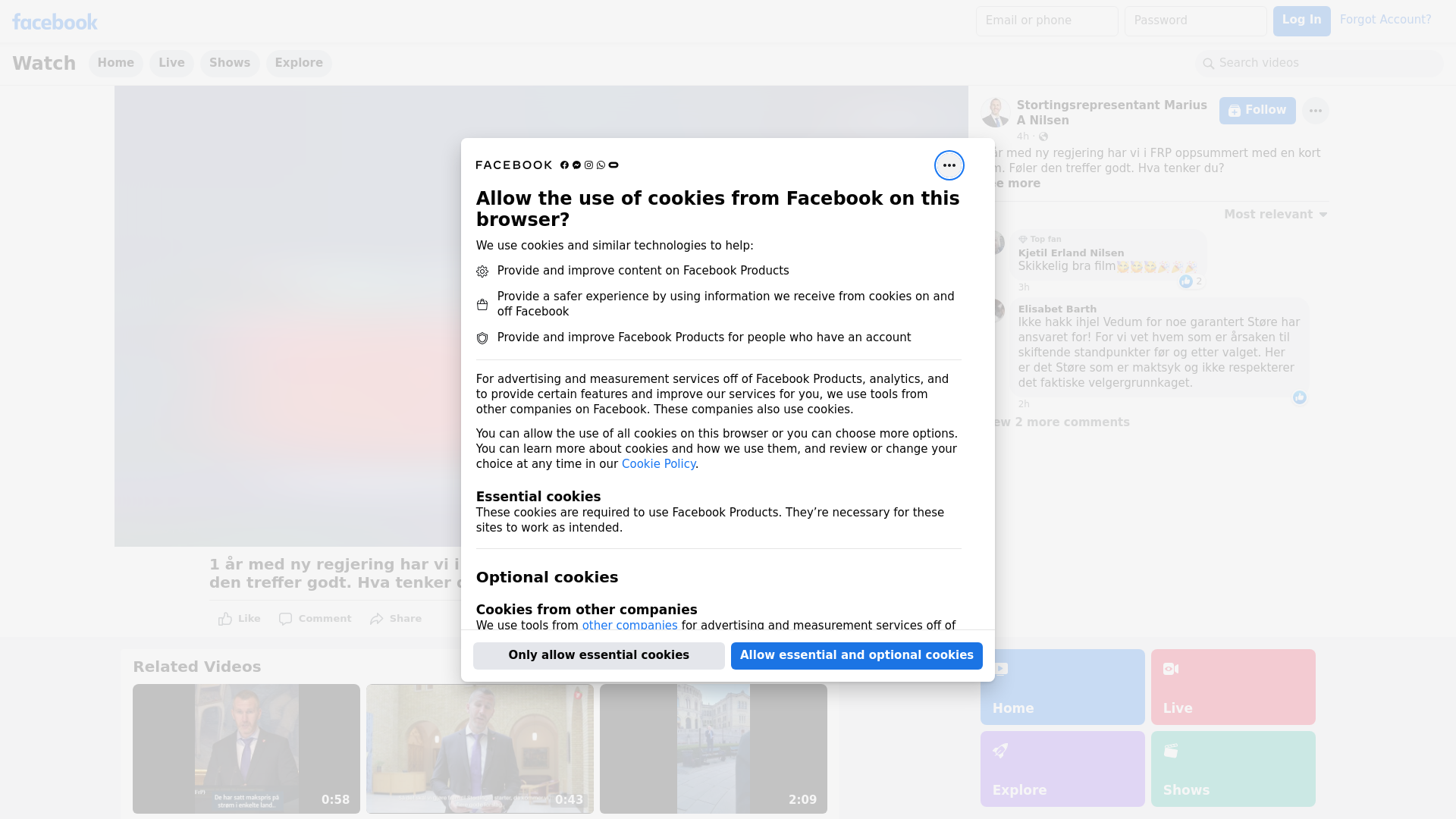Open the cookie dialog more options menu
This screenshot has width=1456, height=819.
tap(949, 165)
